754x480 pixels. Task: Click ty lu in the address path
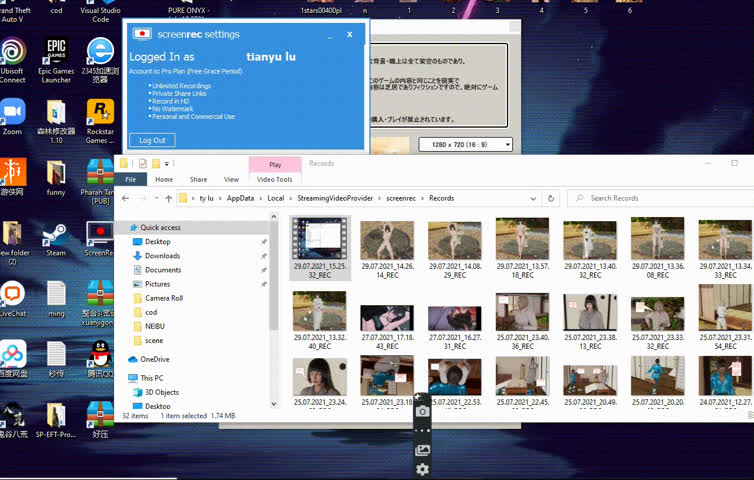point(206,198)
